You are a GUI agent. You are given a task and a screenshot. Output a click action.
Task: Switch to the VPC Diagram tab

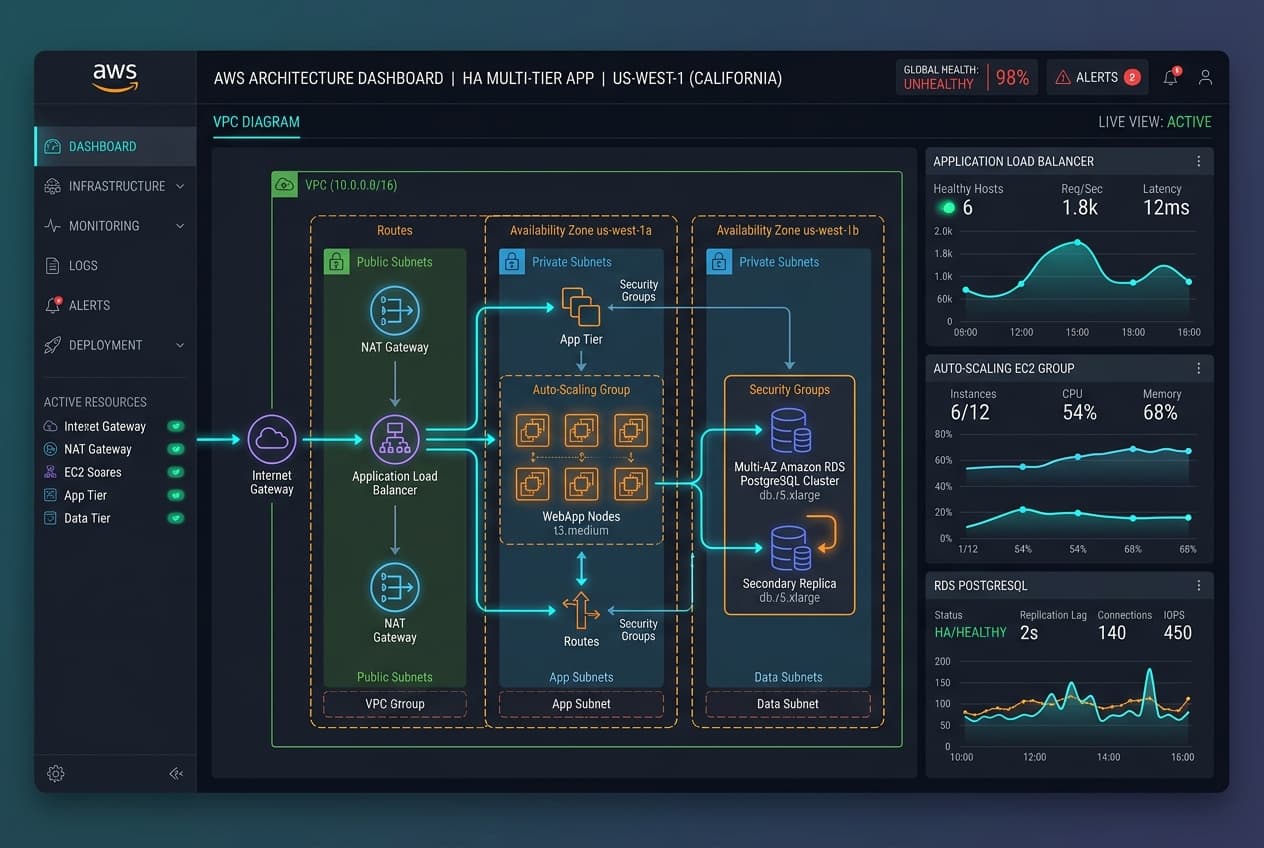pos(256,122)
